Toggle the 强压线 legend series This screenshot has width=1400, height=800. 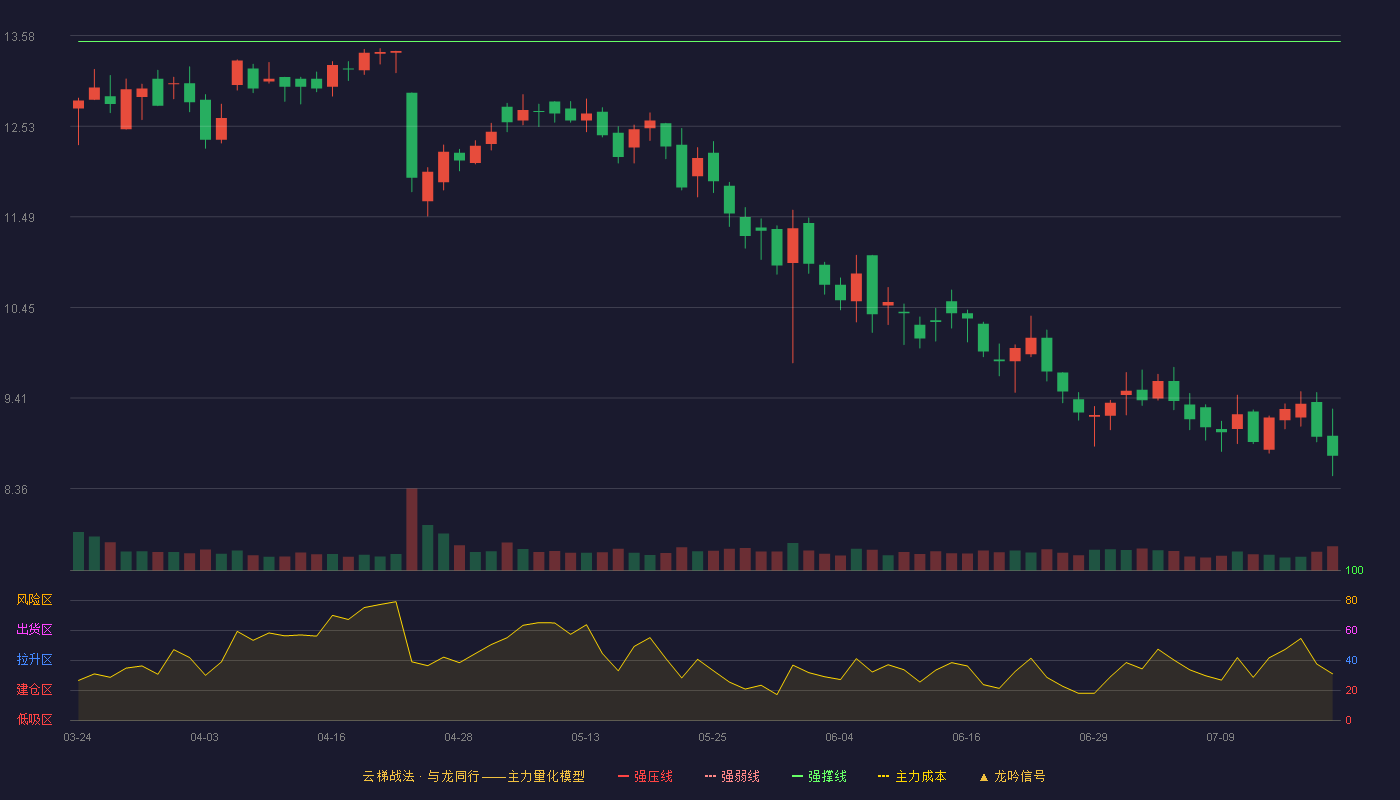tap(645, 776)
